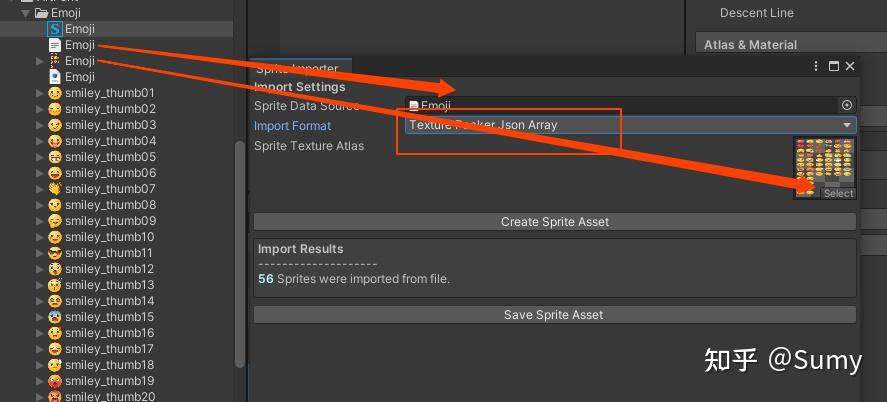Click the Save Sprite Asset button
The width and height of the screenshot is (887, 402).
coord(554,315)
